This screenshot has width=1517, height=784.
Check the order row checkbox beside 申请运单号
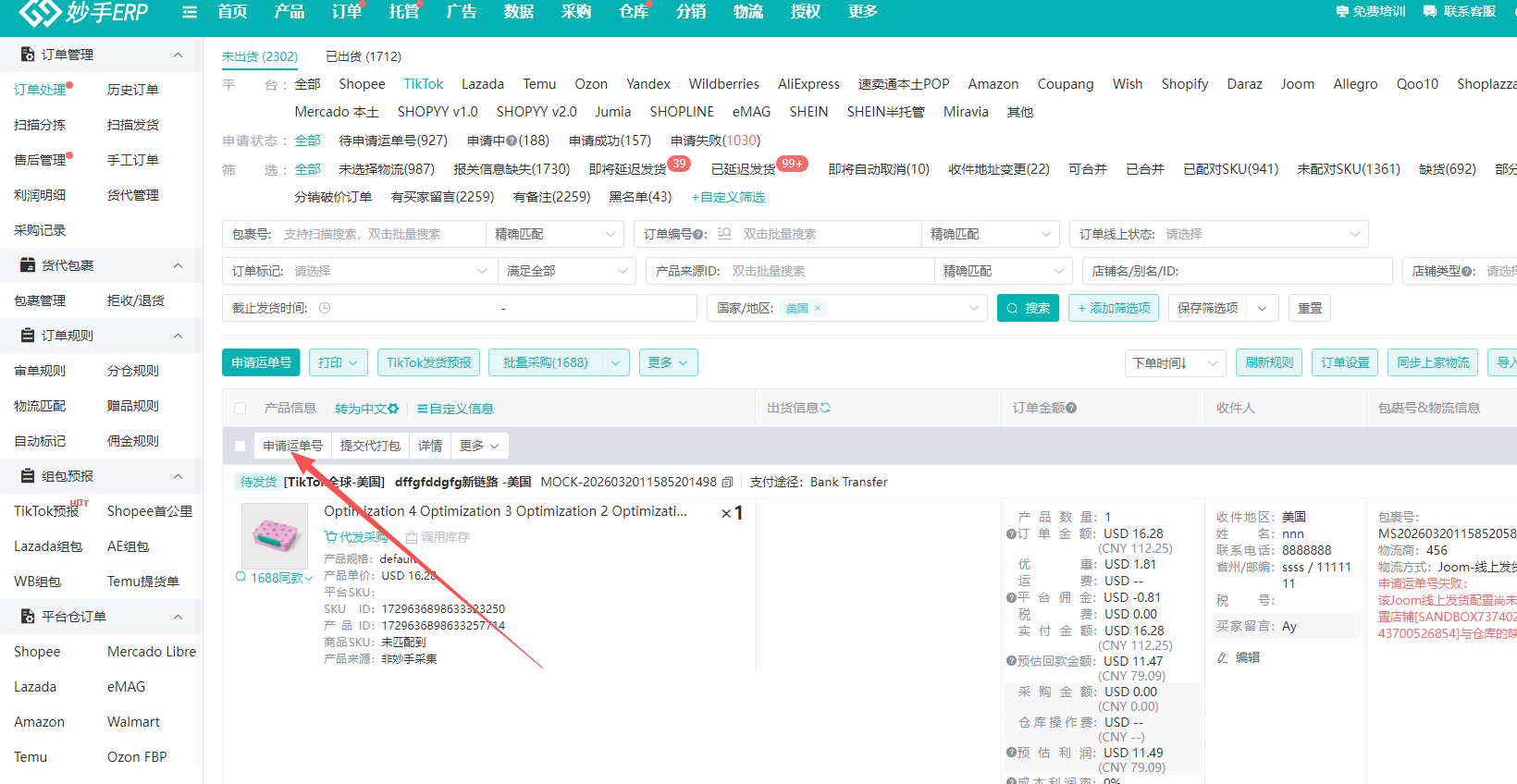click(x=240, y=447)
